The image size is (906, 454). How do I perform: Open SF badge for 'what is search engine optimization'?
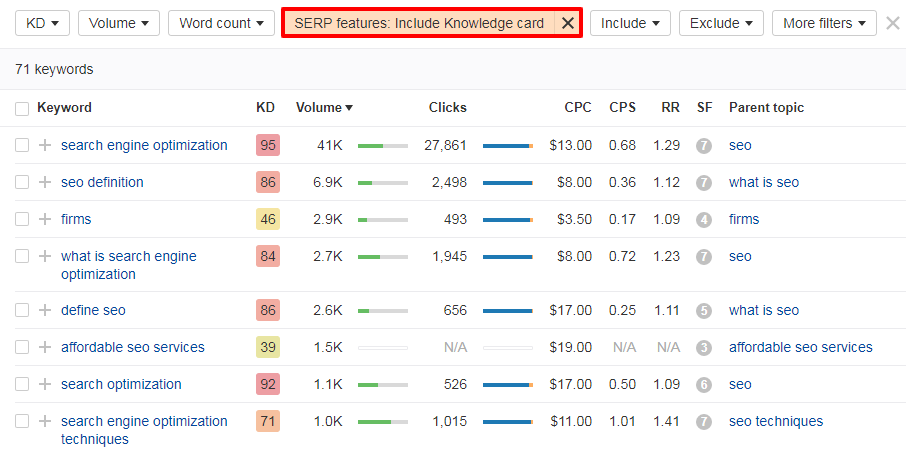(703, 256)
